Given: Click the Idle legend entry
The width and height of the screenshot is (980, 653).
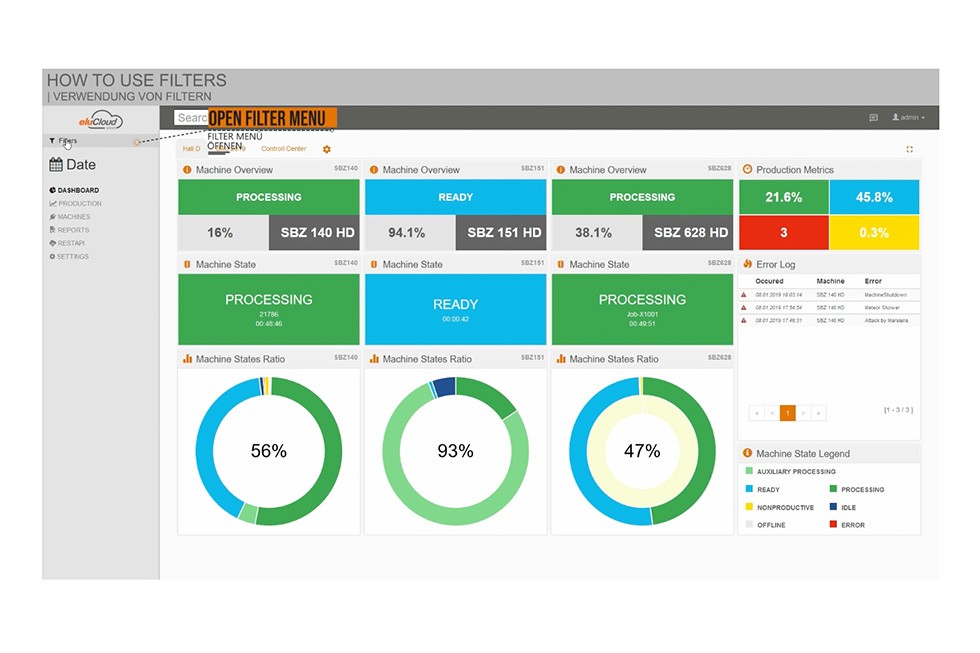Looking at the screenshot, I should point(843,507).
